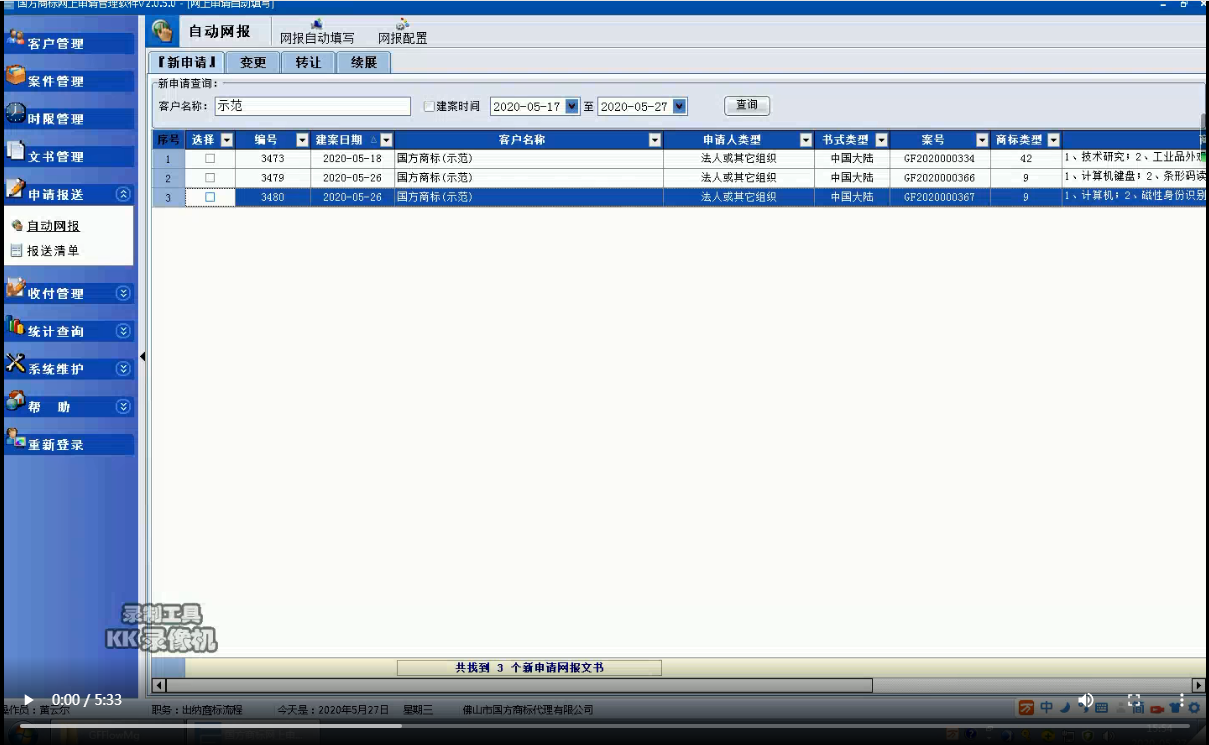
Task: Click the 网报配置 toolbar button
Action: tap(402, 32)
